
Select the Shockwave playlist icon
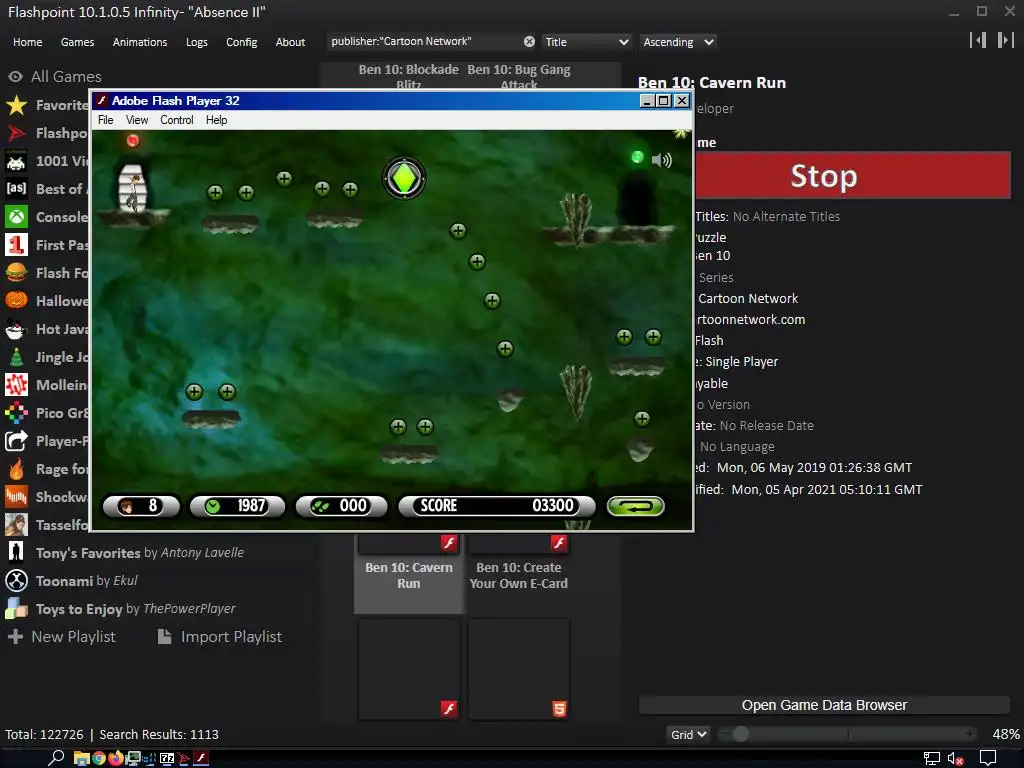pos(16,497)
